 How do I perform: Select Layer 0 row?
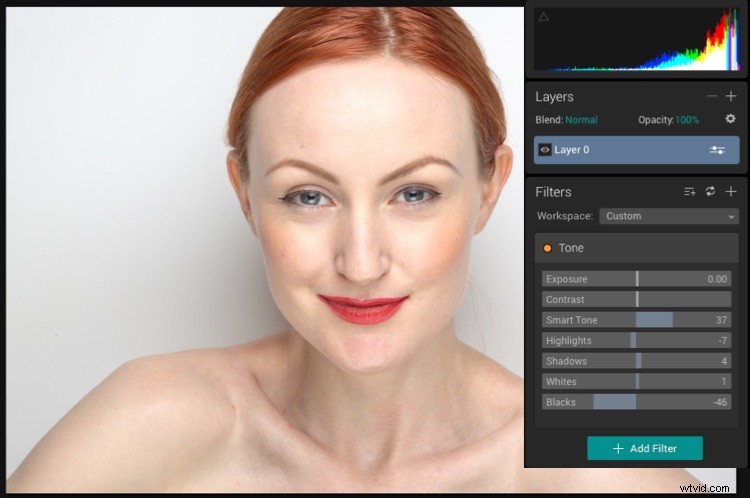[637, 150]
